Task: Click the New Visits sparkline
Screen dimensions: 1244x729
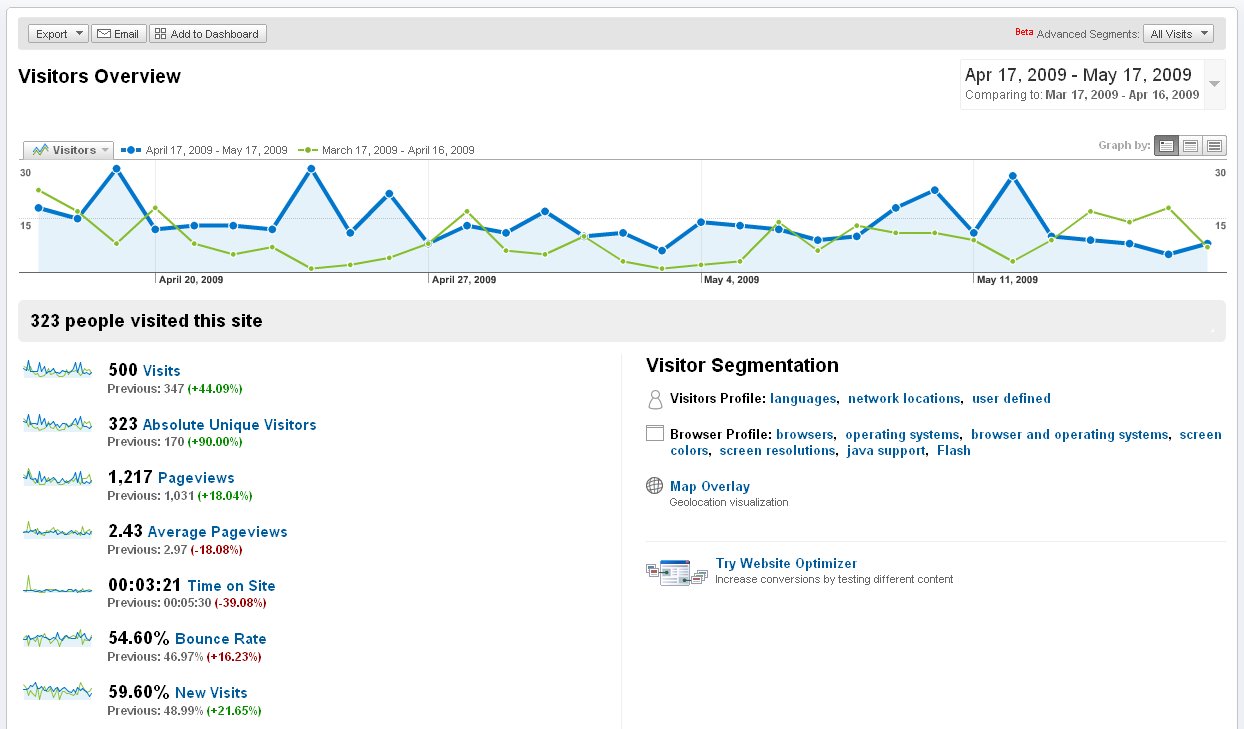Action: [58, 691]
